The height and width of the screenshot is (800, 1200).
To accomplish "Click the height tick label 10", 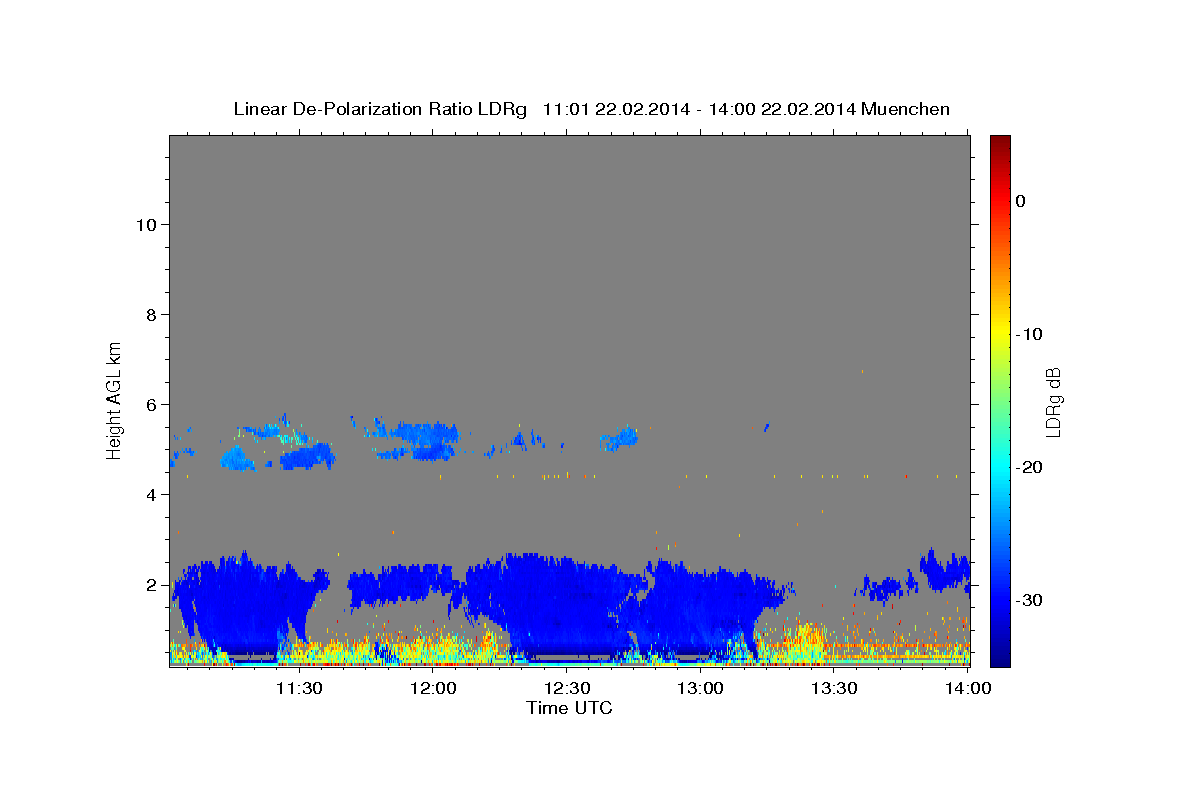I will [x=145, y=224].
